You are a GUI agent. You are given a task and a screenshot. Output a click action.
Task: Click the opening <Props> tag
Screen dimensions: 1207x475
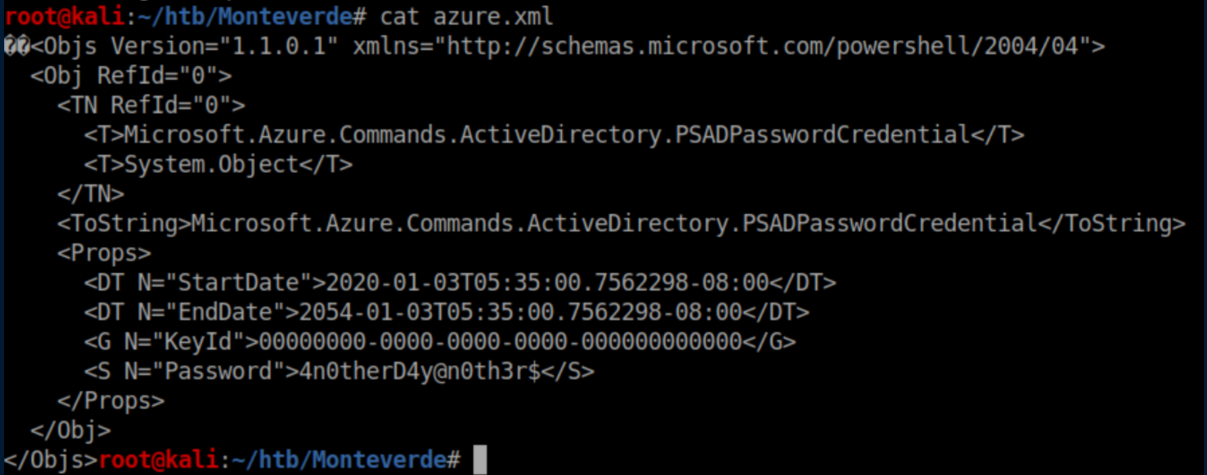tap(104, 252)
